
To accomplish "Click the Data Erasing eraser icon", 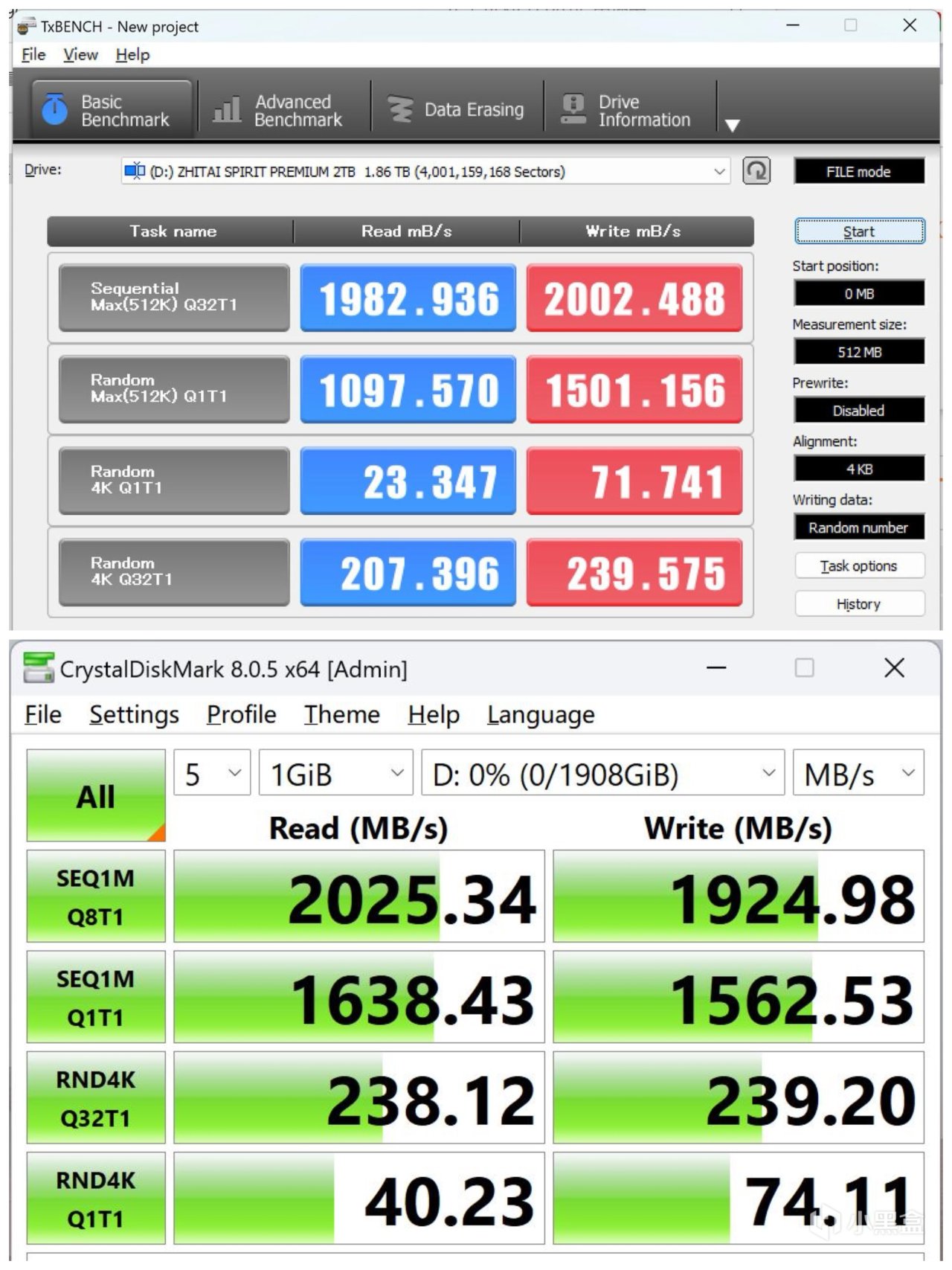I will 400,109.
